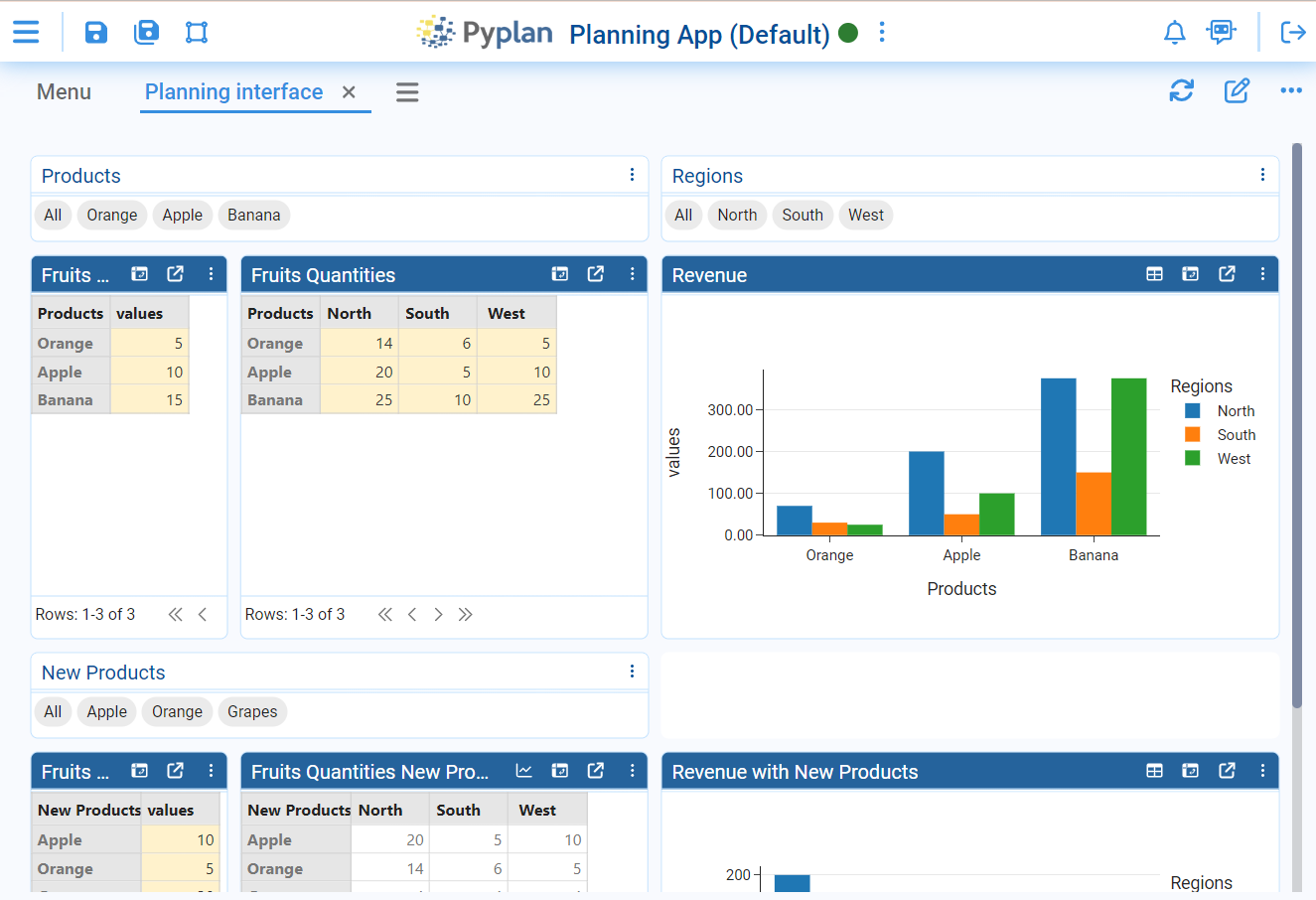Open the Products panel options menu
Screen dimensions: 1316x900
[x=632, y=174]
